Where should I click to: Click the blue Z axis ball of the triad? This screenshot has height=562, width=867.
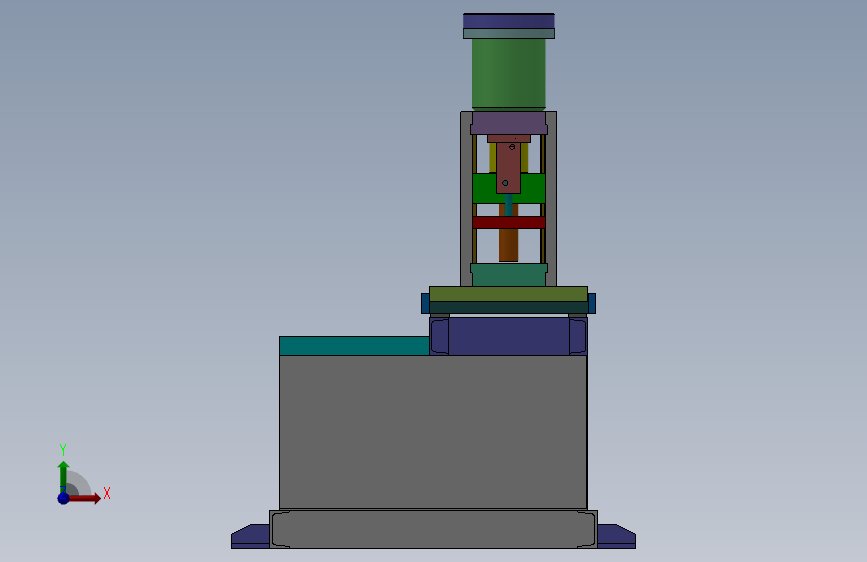[x=63, y=498]
